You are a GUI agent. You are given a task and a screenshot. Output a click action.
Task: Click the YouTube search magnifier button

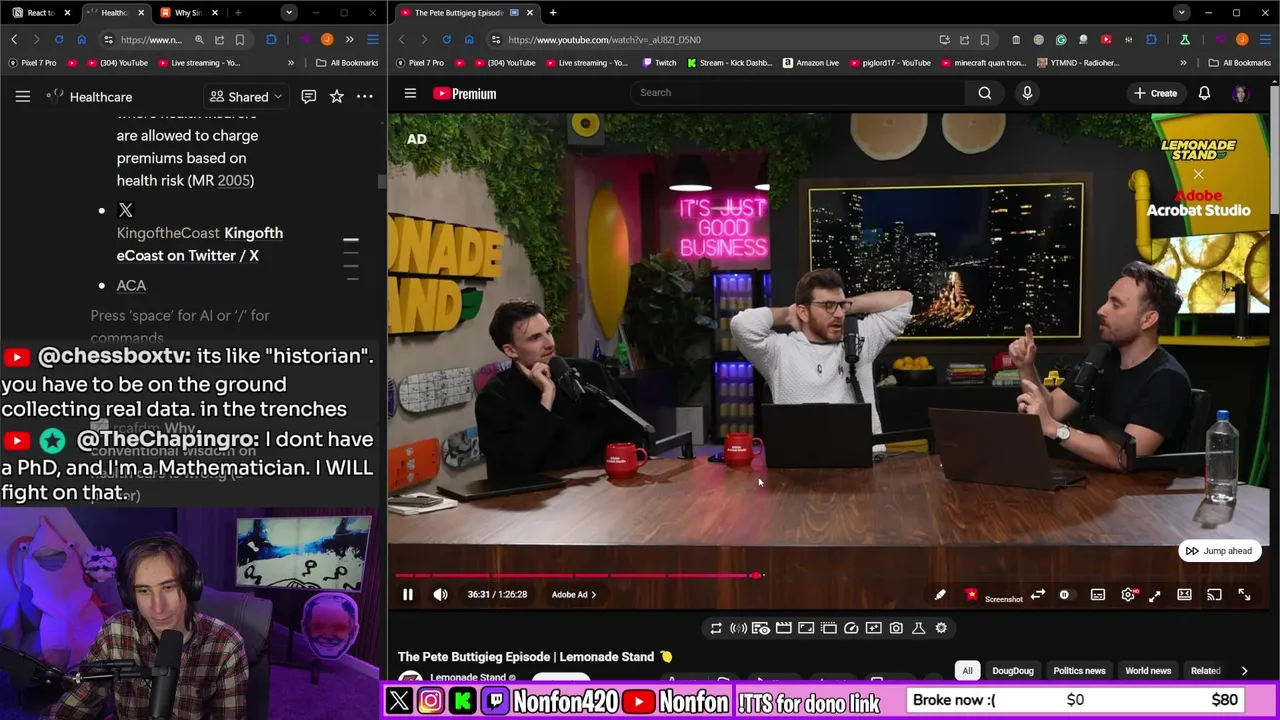pyautogui.click(x=985, y=93)
